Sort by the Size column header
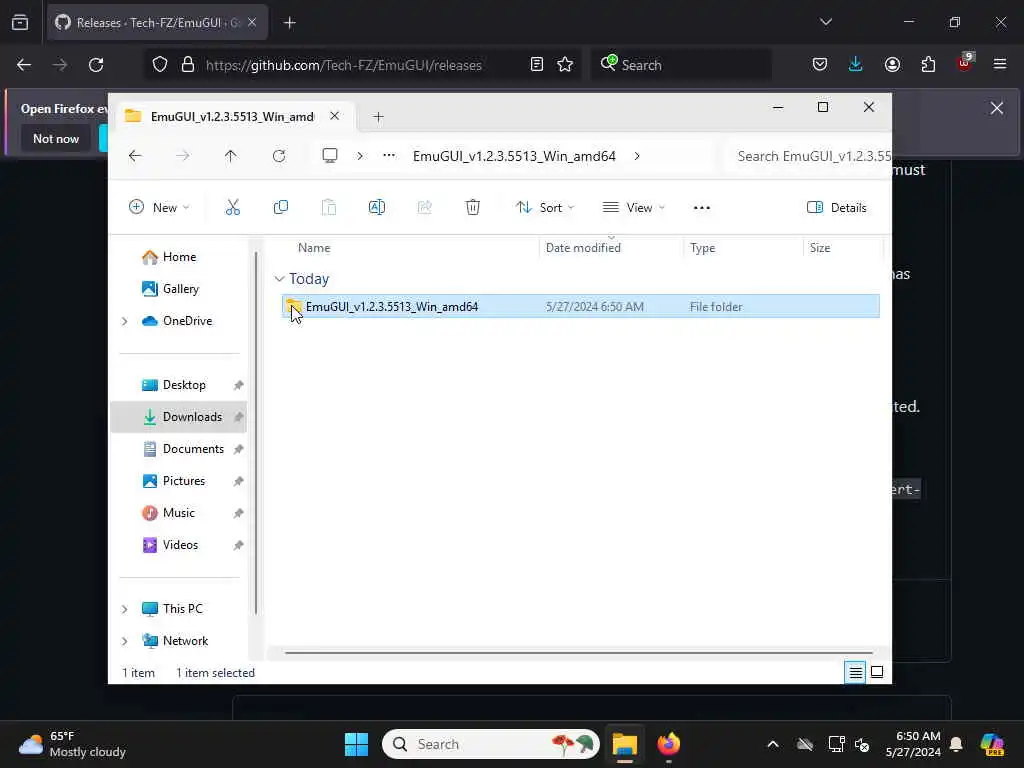Viewport: 1024px width, 768px height. (820, 248)
